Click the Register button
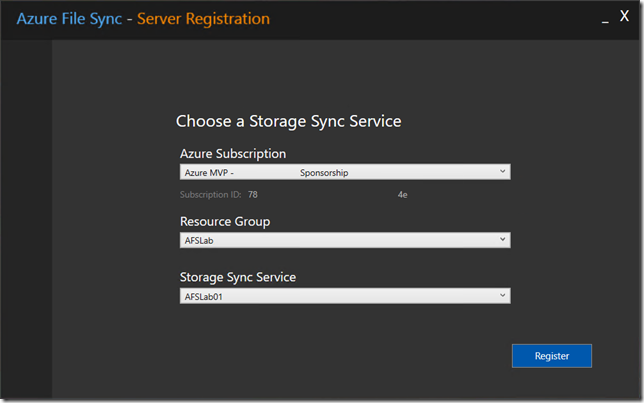 (552, 356)
